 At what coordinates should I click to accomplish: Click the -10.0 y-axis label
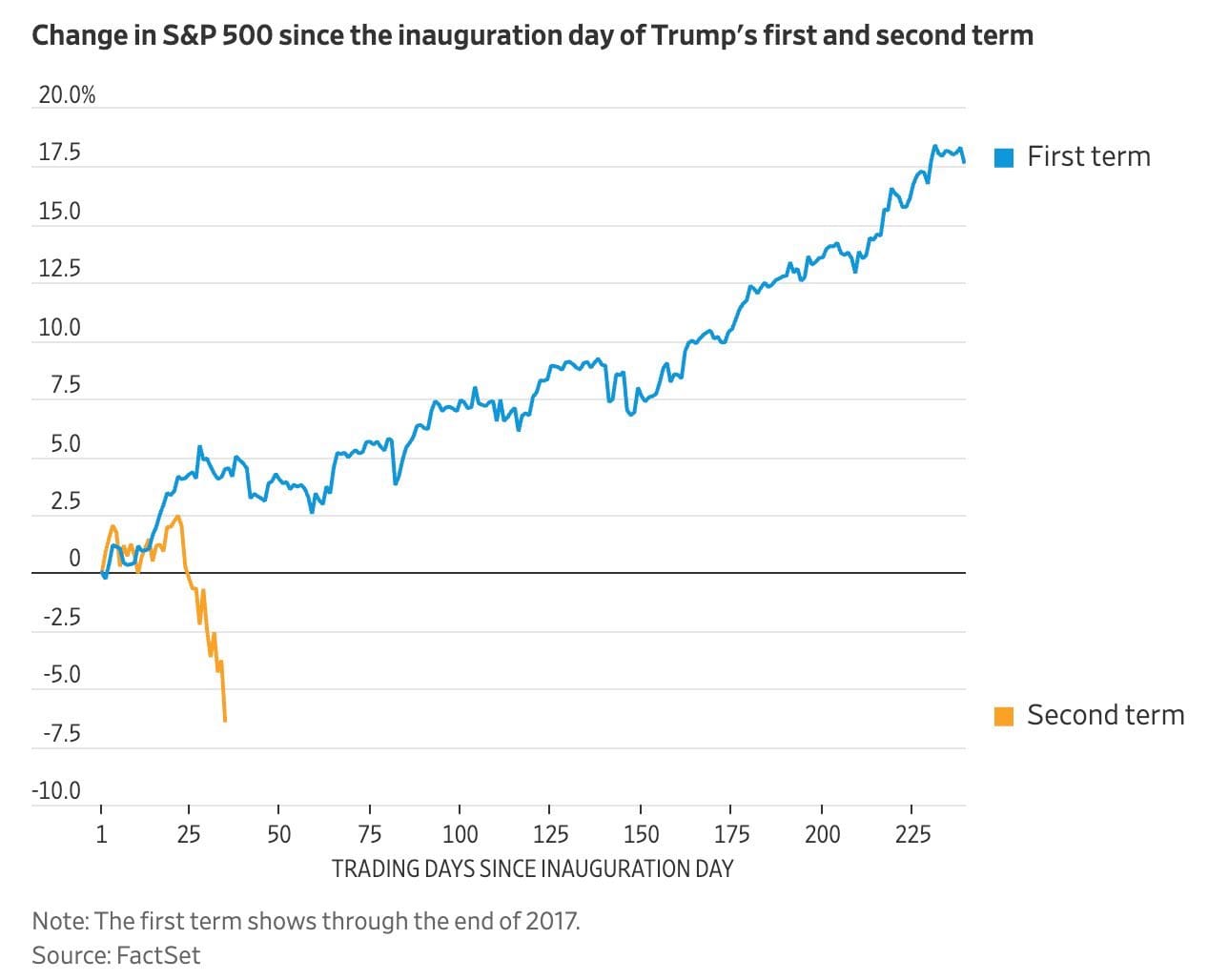(x=56, y=791)
